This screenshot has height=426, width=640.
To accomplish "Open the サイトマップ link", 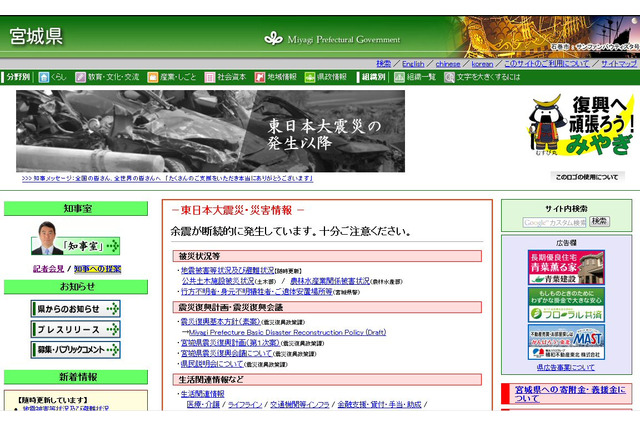I will click(618, 64).
